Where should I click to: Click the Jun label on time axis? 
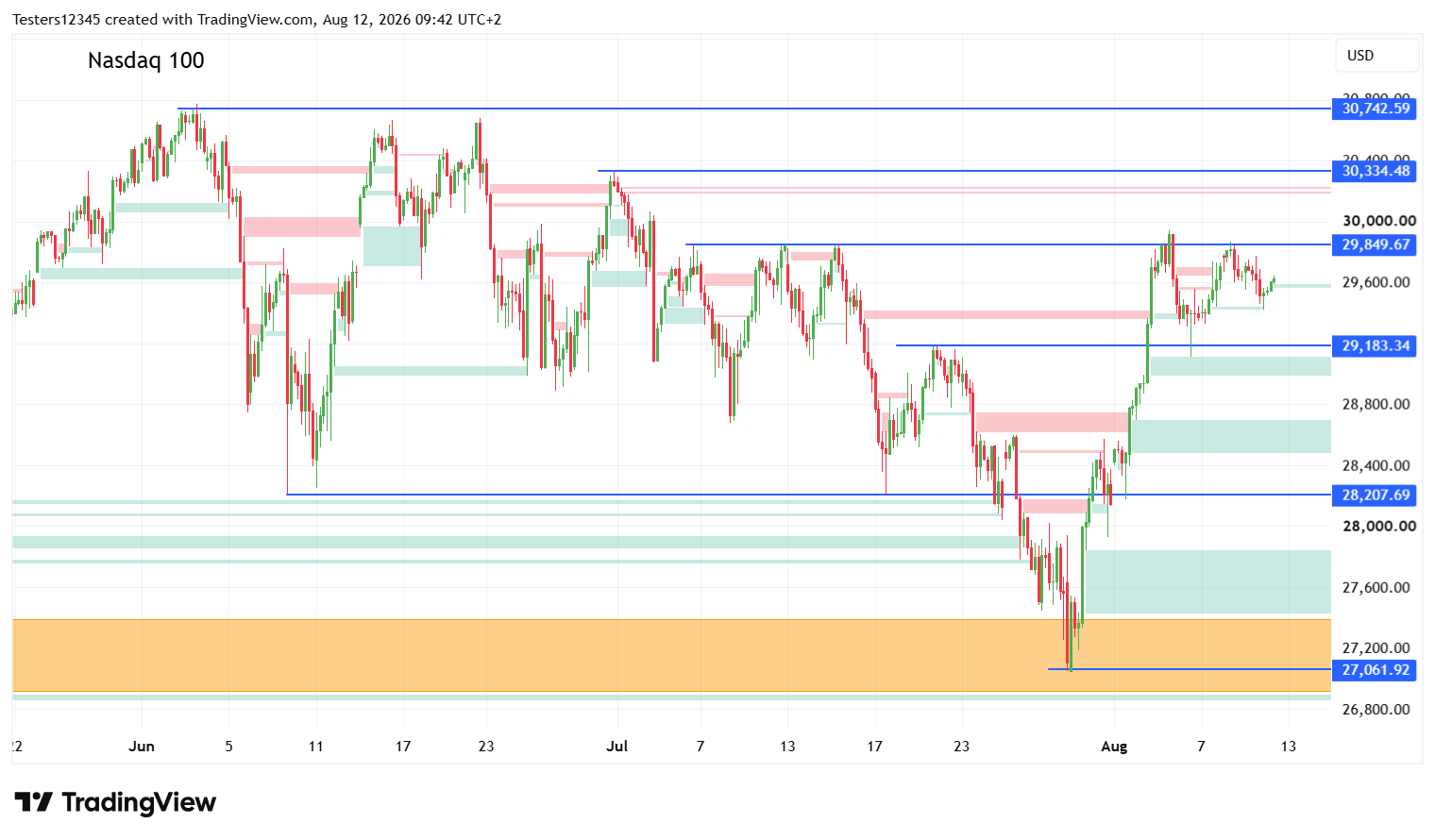(142, 746)
